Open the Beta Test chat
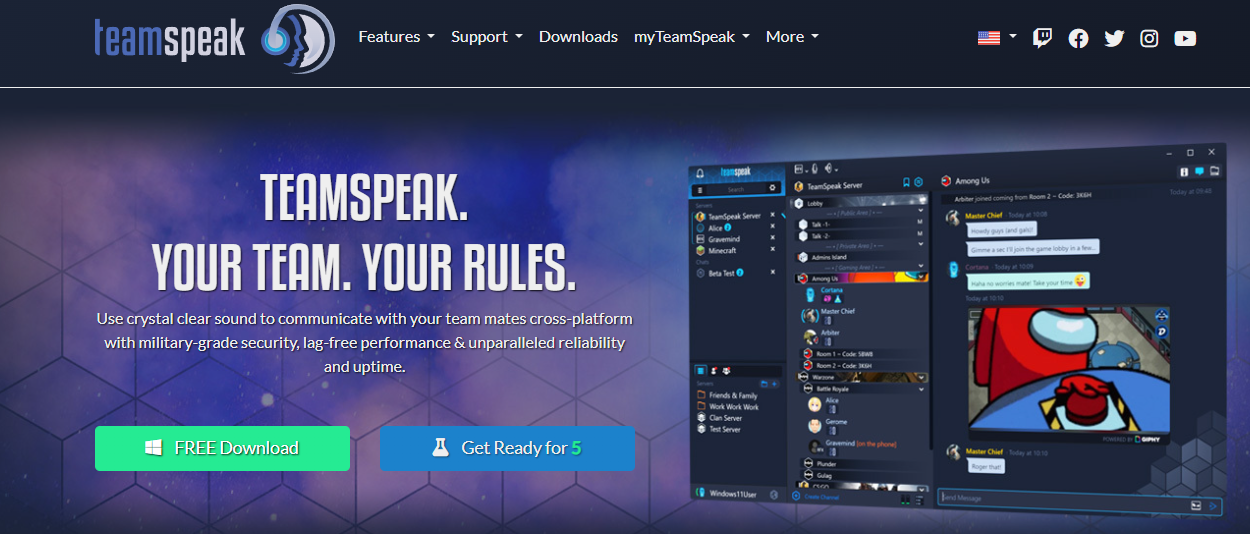The height and width of the screenshot is (534, 1250). [723, 273]
